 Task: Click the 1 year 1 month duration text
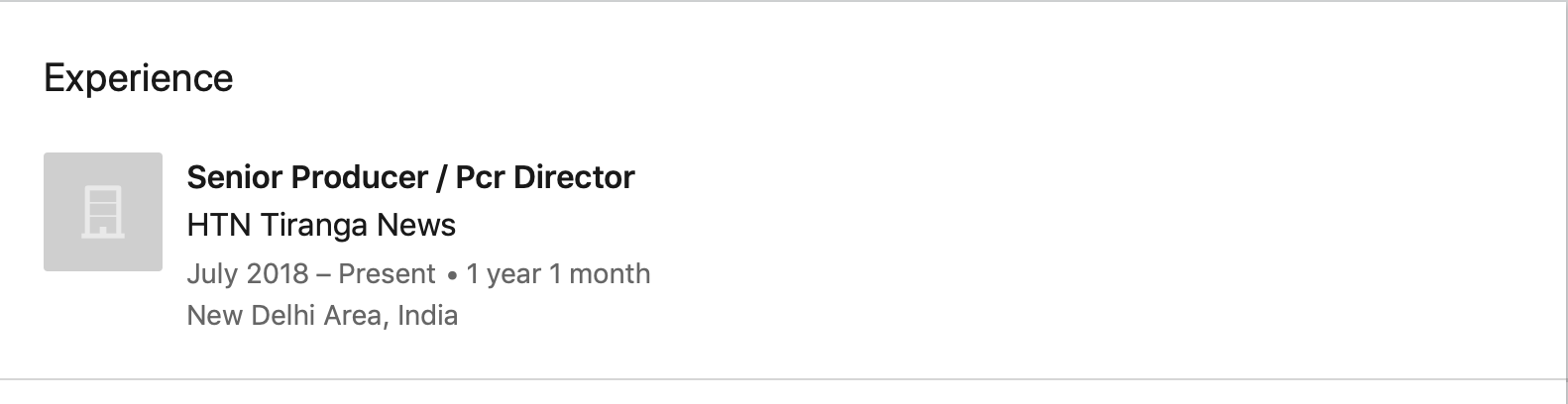pyautogui.click(x=558, y=274)
